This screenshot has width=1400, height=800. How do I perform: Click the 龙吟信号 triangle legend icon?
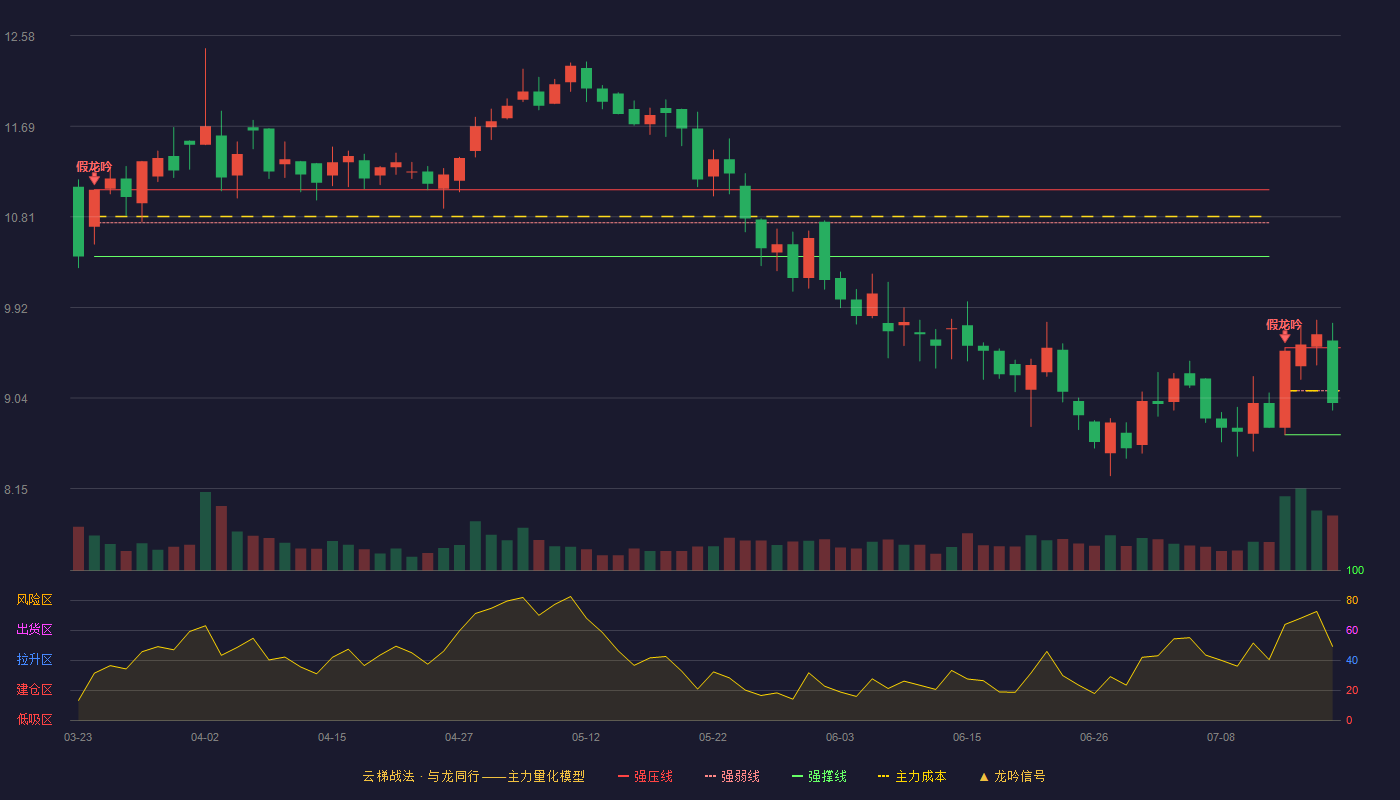tap(984, 776)
